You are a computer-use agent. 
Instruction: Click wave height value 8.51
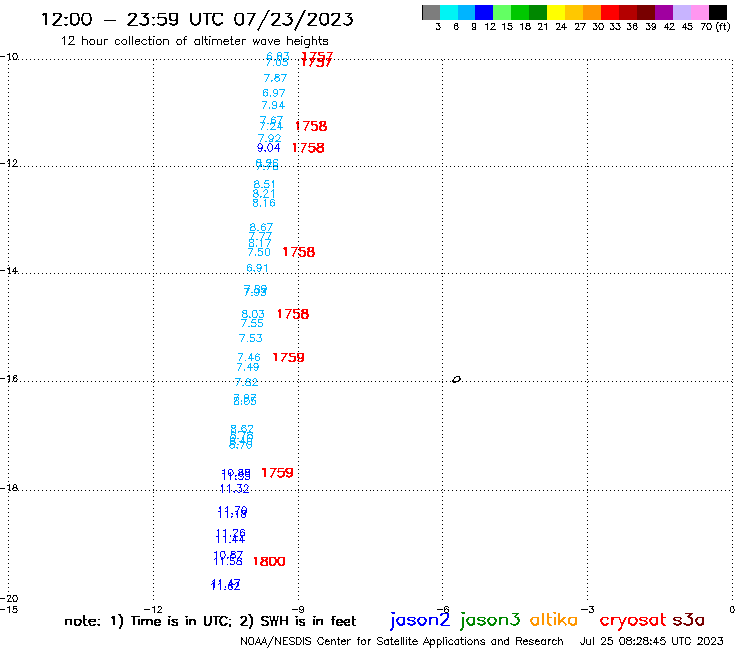point(264,184)
